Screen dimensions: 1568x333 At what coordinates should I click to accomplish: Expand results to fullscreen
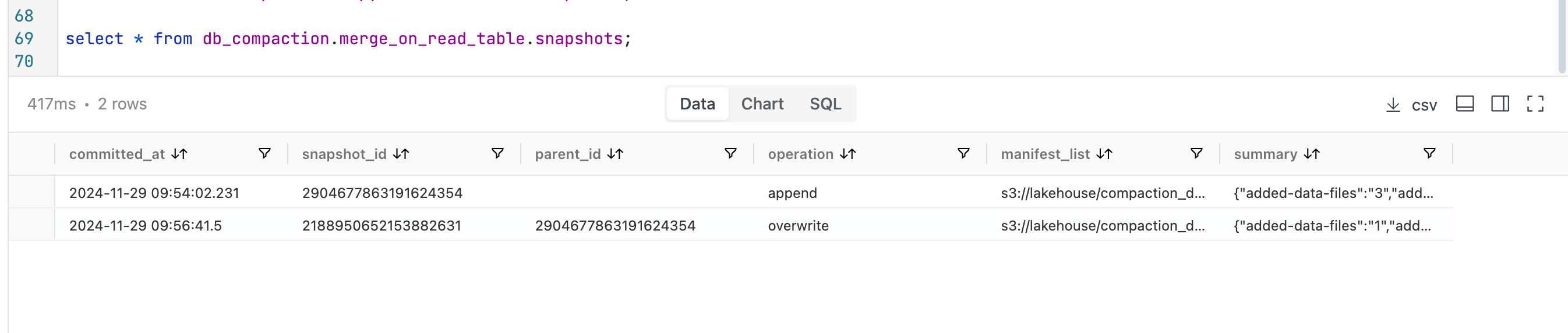[1535, 104]
